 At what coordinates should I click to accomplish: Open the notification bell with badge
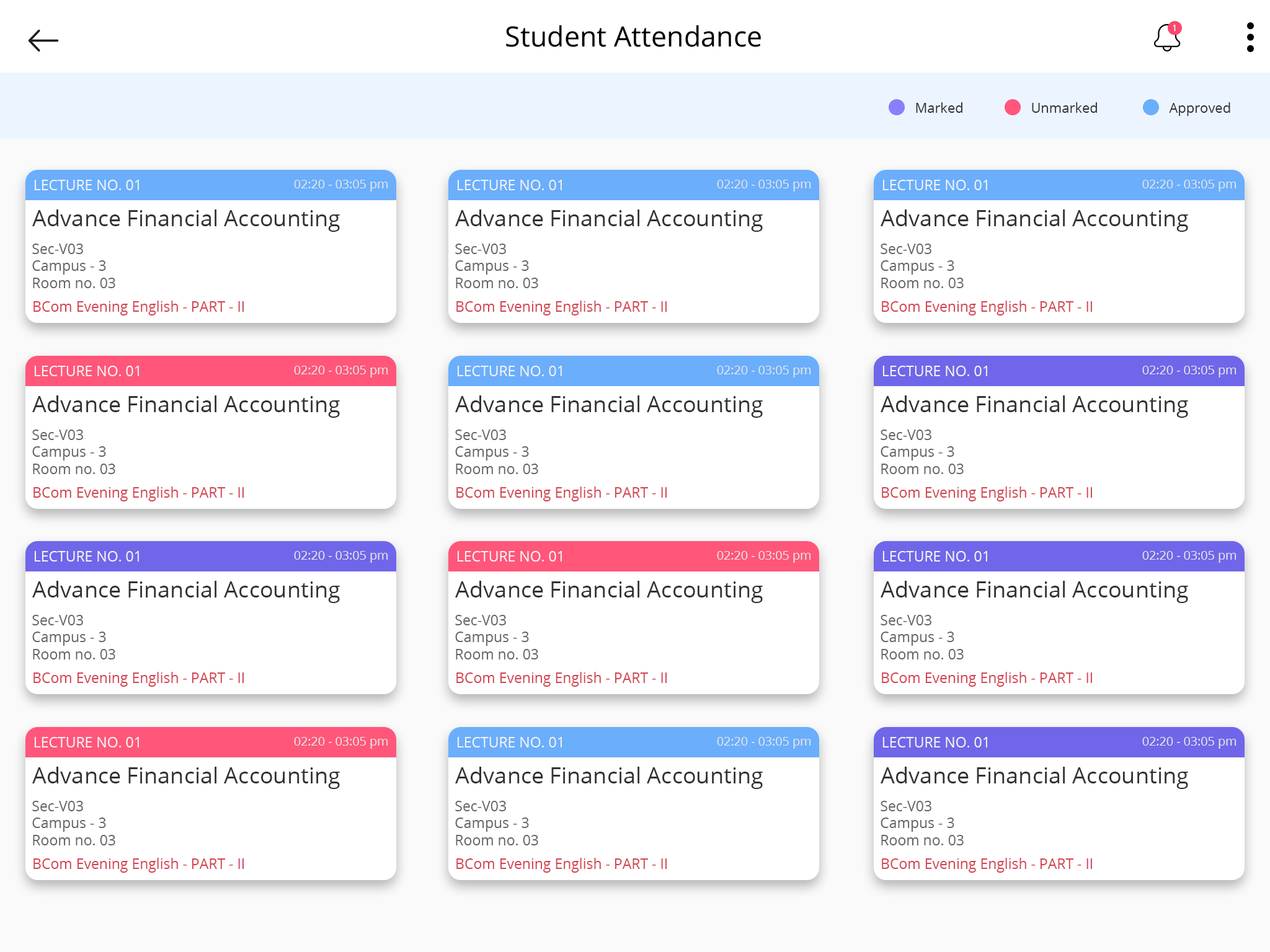(x=1166, y=38)
